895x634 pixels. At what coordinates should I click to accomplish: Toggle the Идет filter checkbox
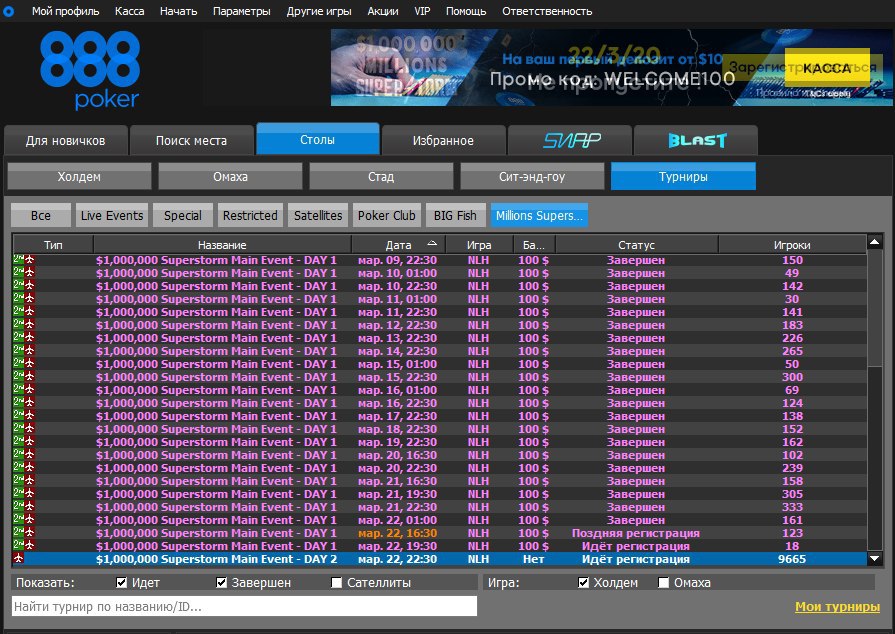(121, 583)
